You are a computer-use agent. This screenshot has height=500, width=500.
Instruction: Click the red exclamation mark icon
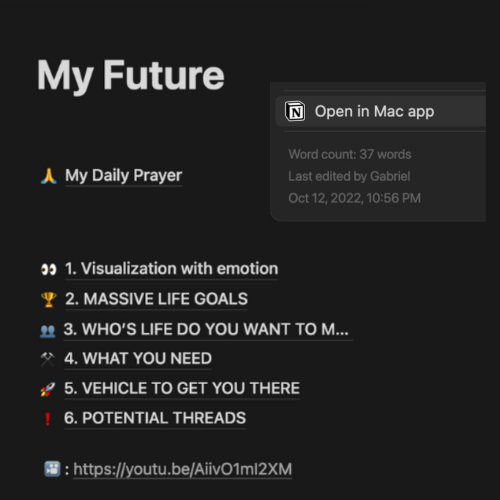tap(47, 419)
